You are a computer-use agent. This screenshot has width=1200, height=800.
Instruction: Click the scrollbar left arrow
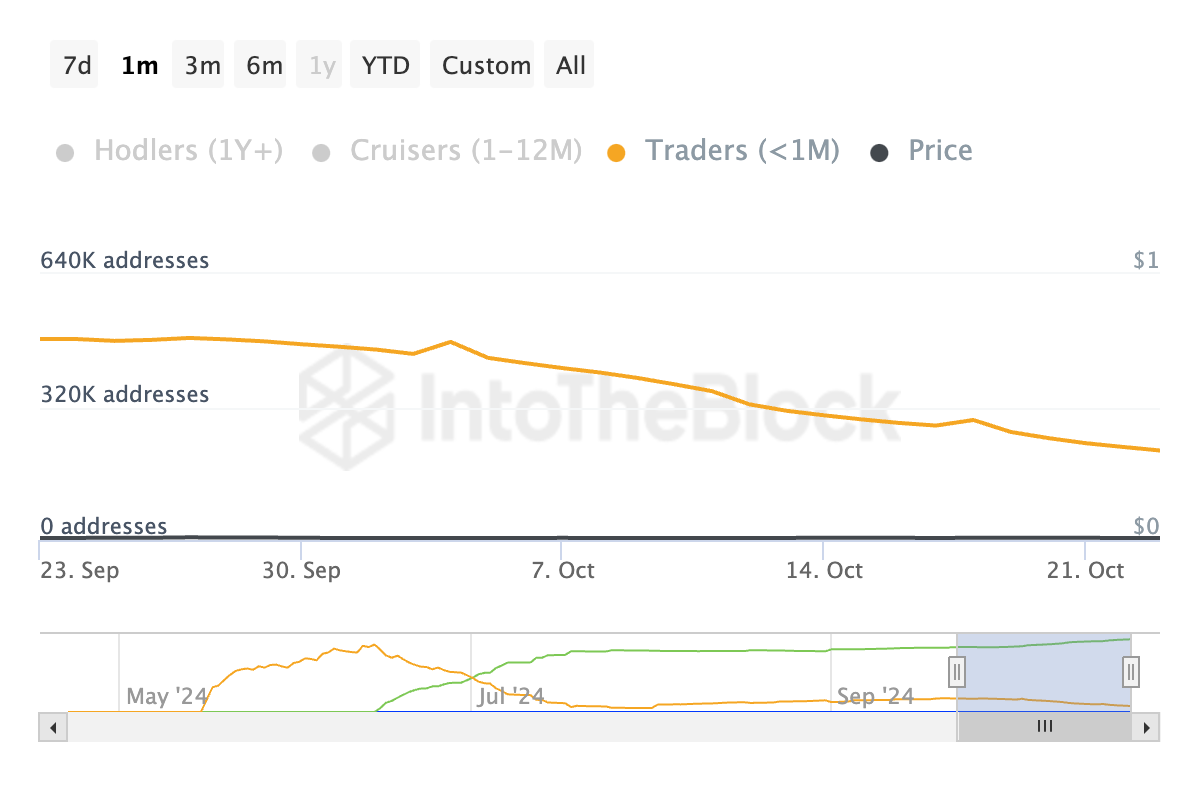pyautogui.click(x=53, y=727)
